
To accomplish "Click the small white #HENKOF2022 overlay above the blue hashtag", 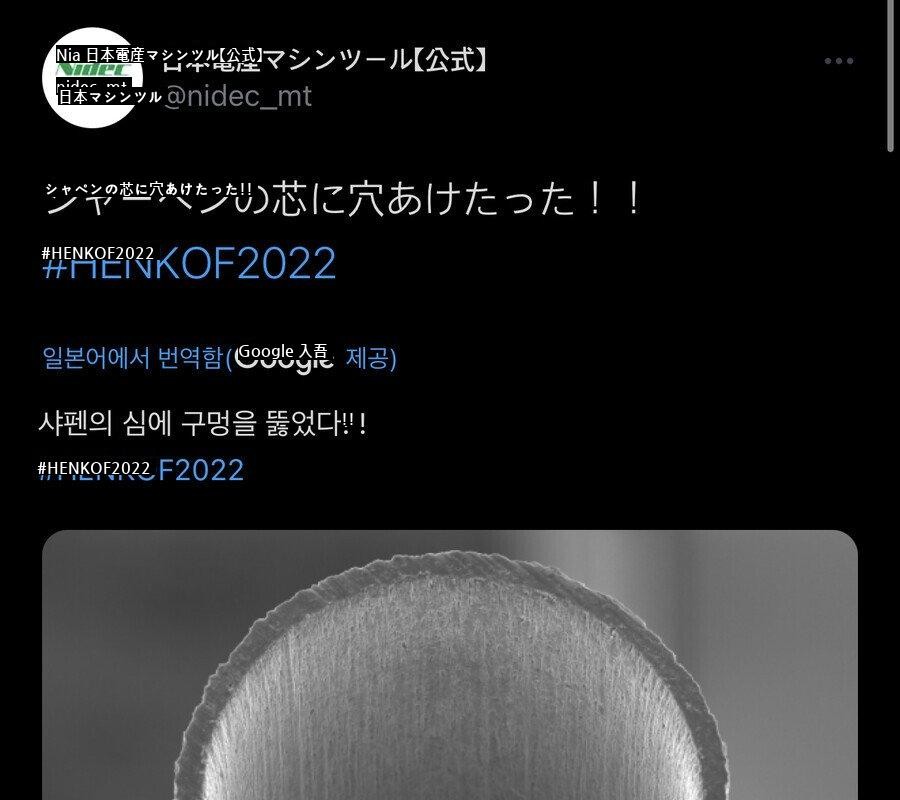I will coord(98,253).
